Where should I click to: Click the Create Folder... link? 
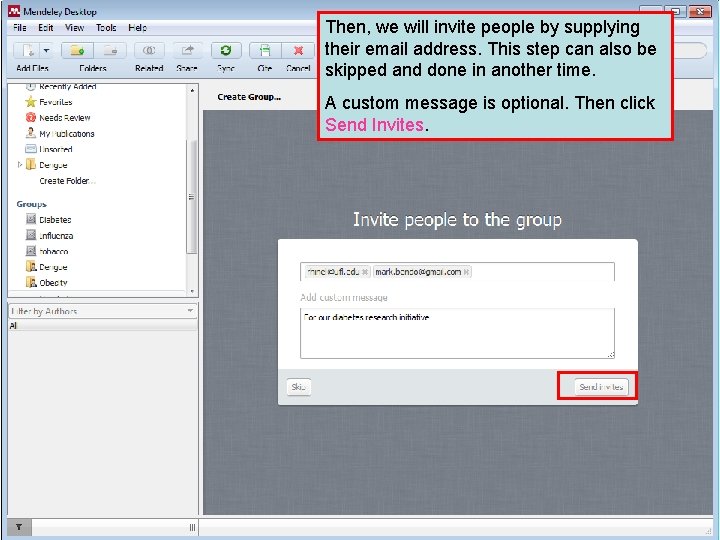[x=67, y=181]
